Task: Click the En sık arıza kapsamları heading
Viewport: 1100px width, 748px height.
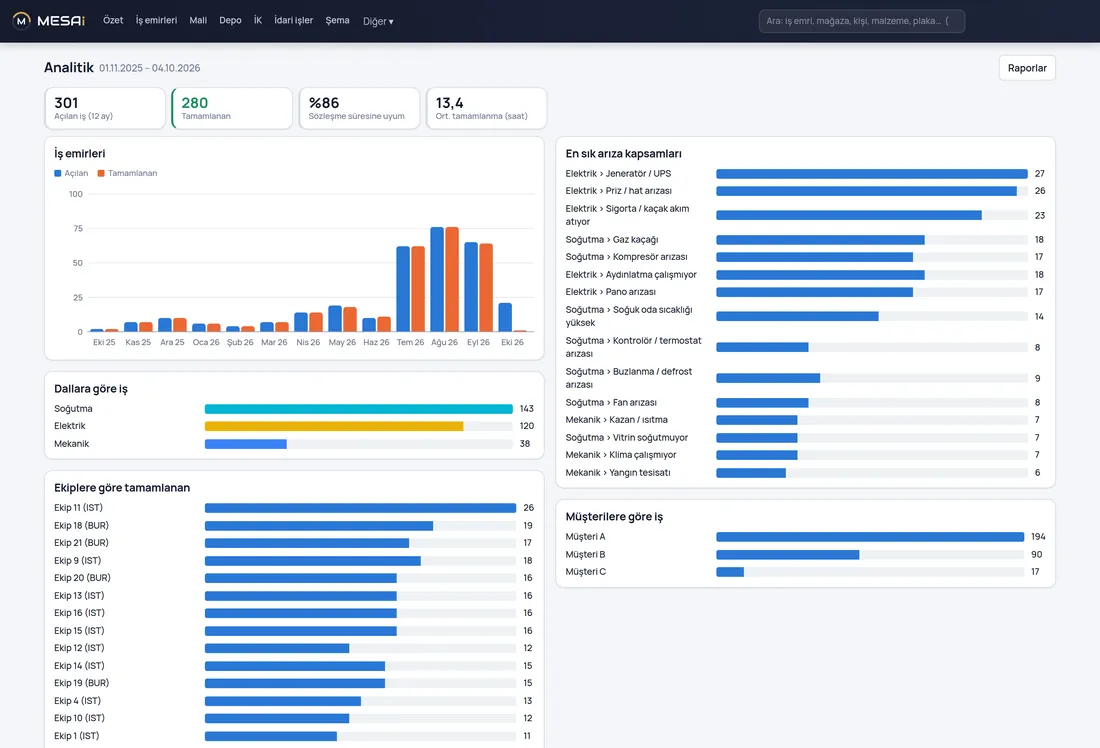Action: coord(624,154)
